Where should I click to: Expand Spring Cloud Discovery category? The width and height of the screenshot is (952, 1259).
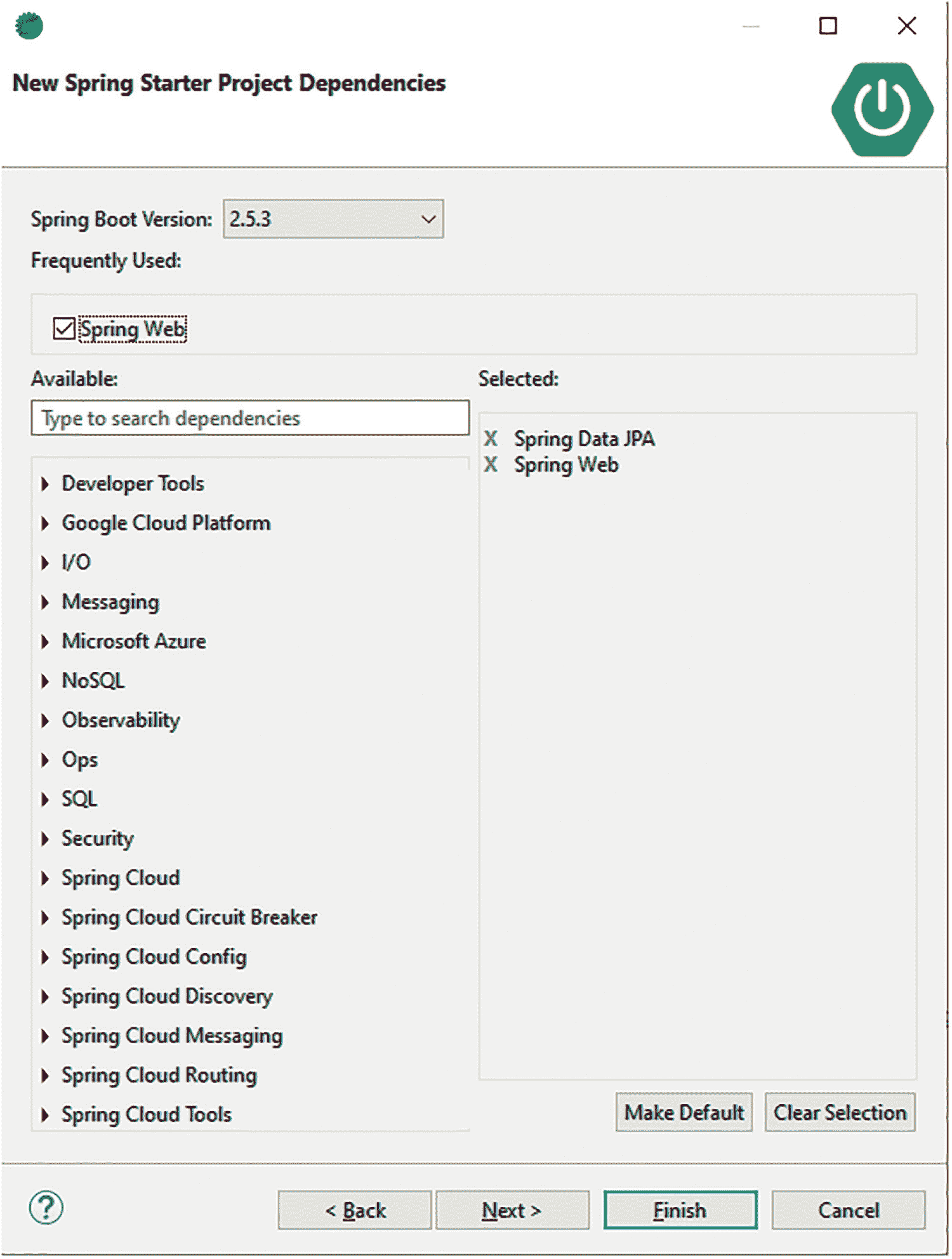(45, 997)
